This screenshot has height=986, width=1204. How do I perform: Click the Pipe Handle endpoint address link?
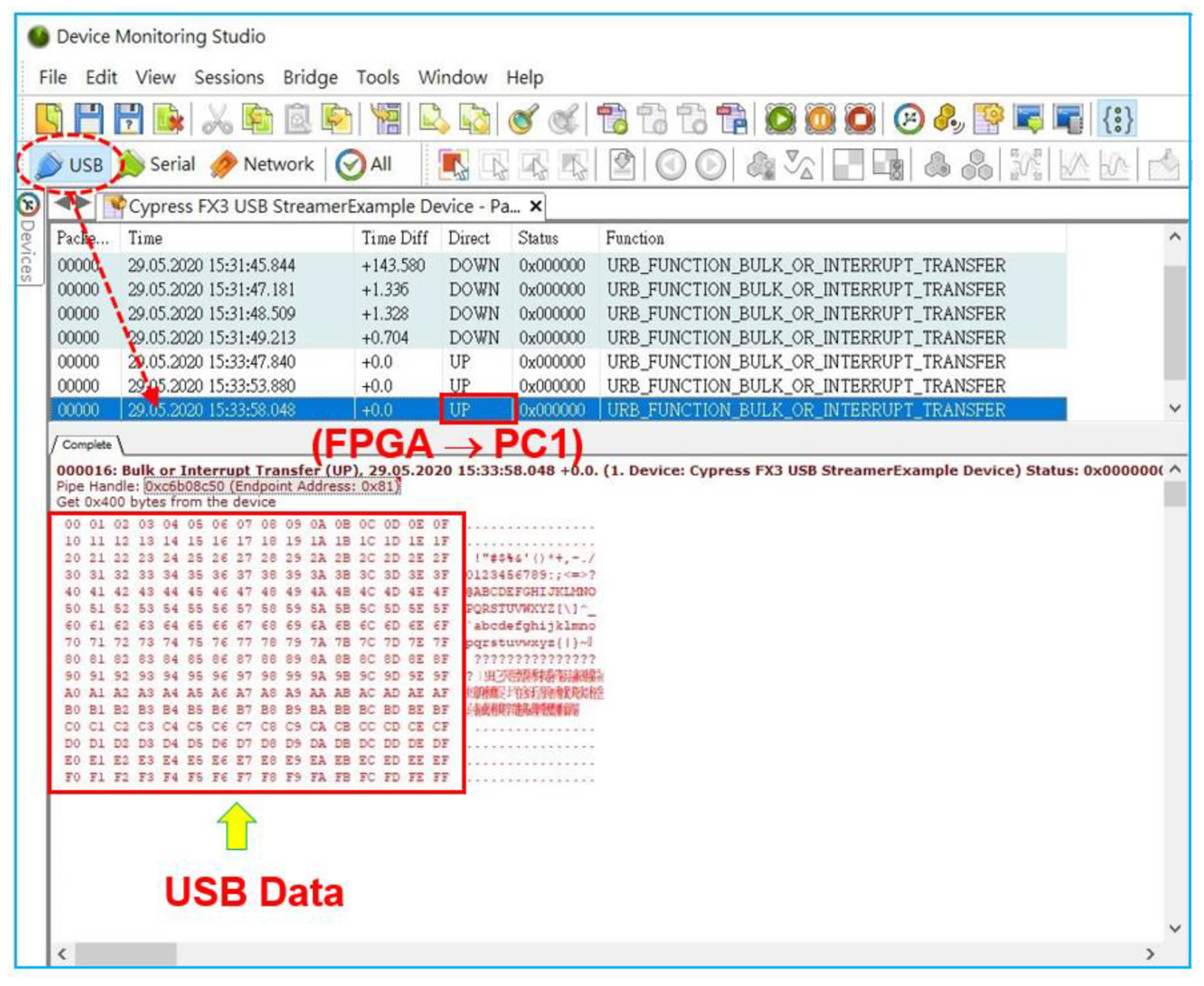(272, 486)
